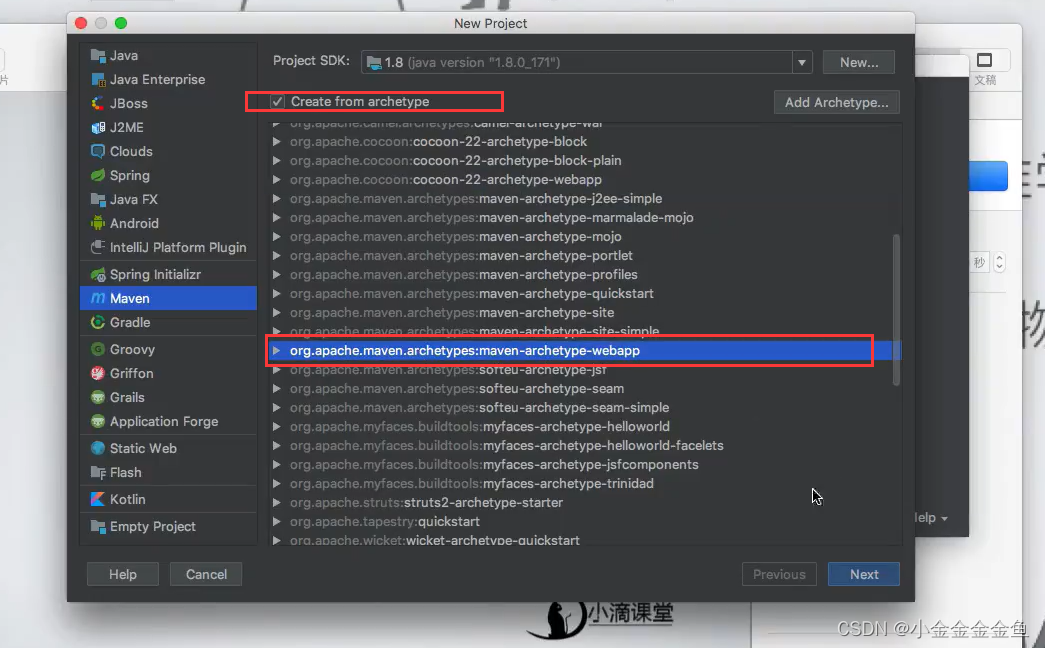Screen dimensions: 1045x648
Task: Click the Flash icon
Action: tap(98, 472)
